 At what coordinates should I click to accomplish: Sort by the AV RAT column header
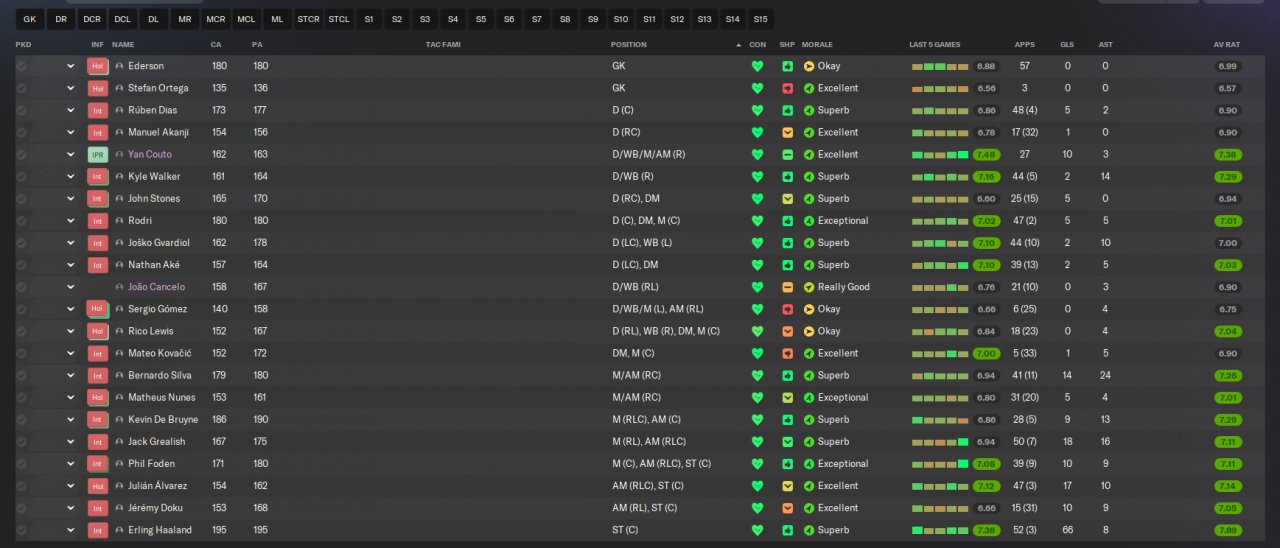click(x=1227, y=45)
